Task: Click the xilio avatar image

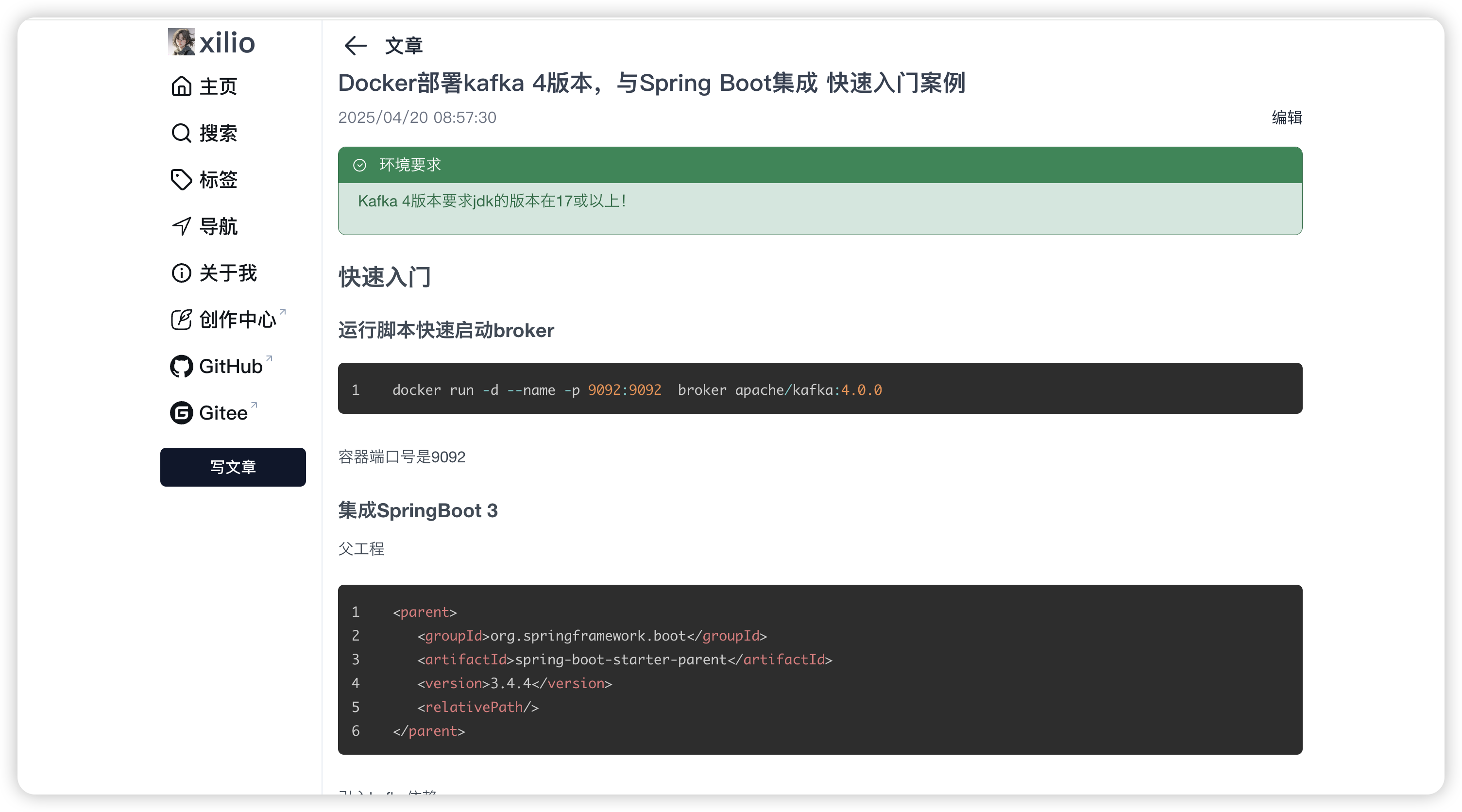Action: [x=181, y=42]
